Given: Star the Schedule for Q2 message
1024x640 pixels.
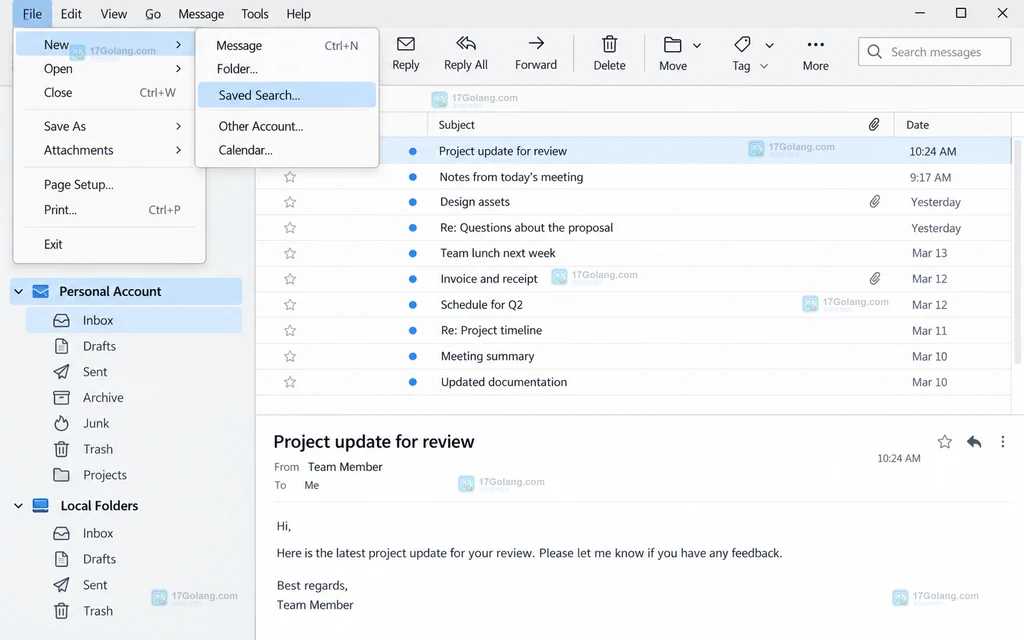Looking at the screenshot, I should [x=290, y=305].
